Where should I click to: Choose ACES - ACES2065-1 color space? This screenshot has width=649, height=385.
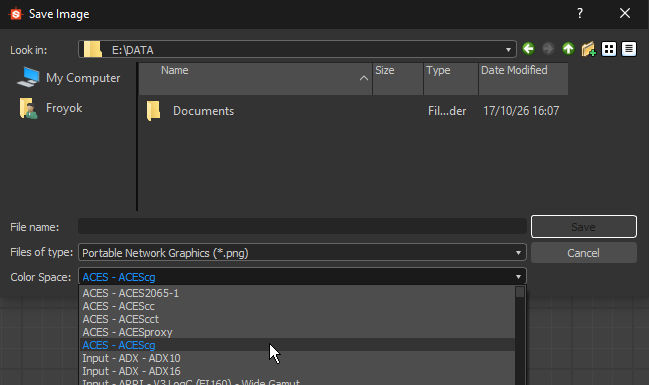[297, 293]
